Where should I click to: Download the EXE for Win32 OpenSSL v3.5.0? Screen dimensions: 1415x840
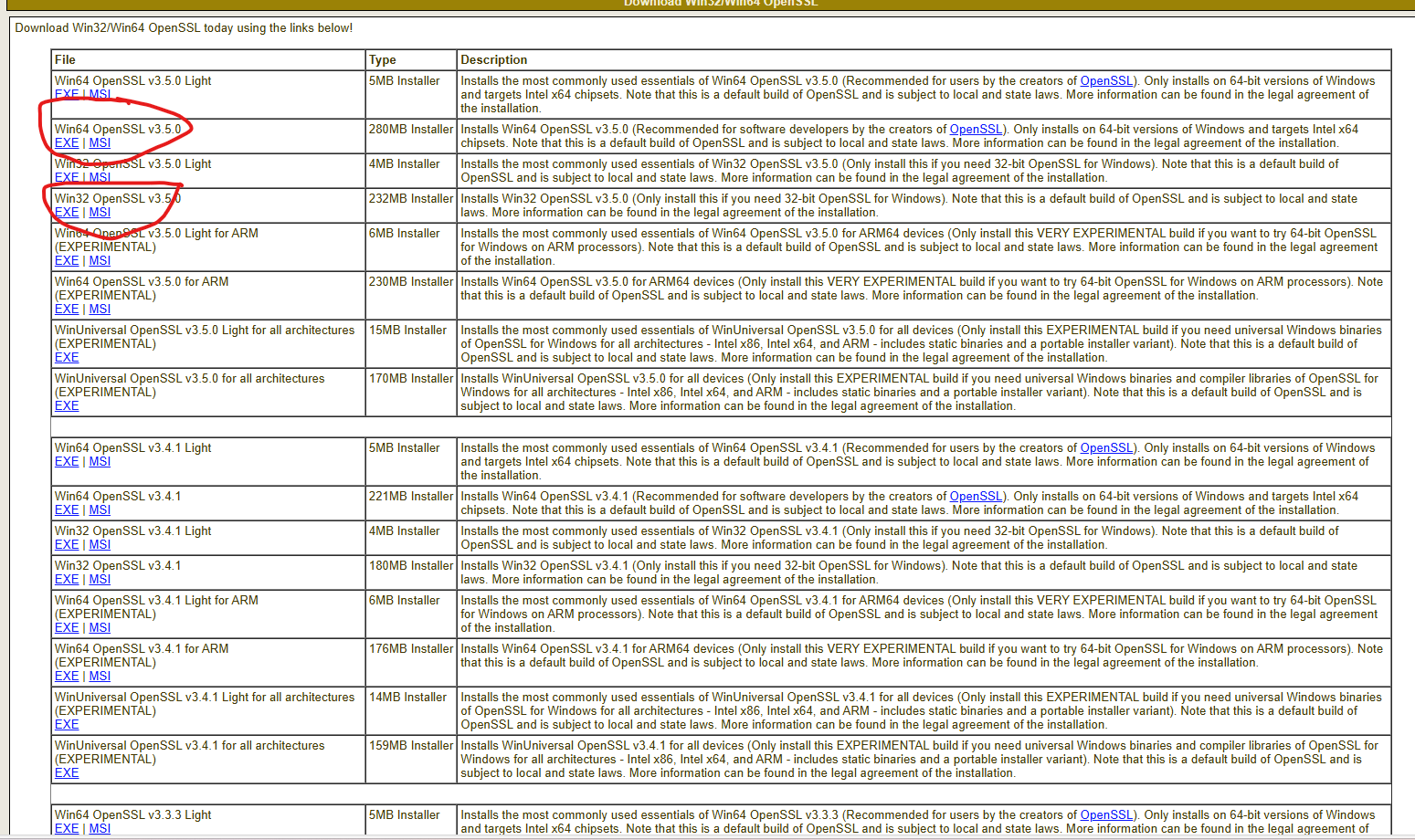67,212
